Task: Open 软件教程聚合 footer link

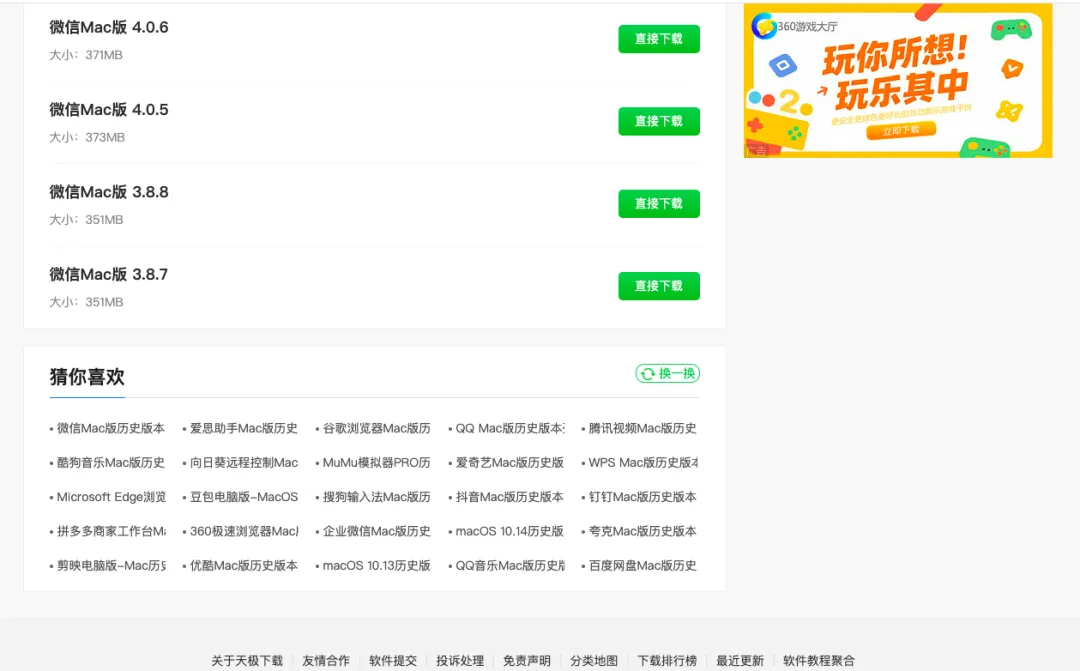Action: pos(818,661)
